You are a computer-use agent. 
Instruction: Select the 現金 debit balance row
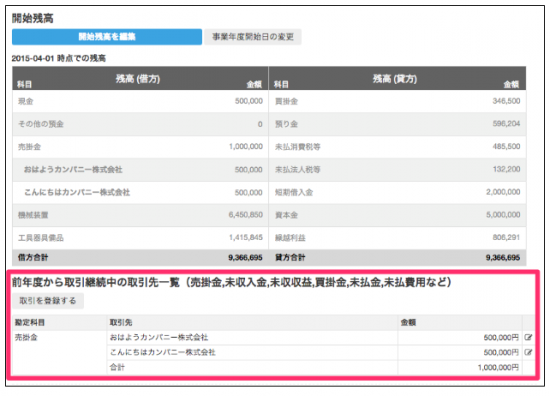pyautogui.click(x=140, y=101)
